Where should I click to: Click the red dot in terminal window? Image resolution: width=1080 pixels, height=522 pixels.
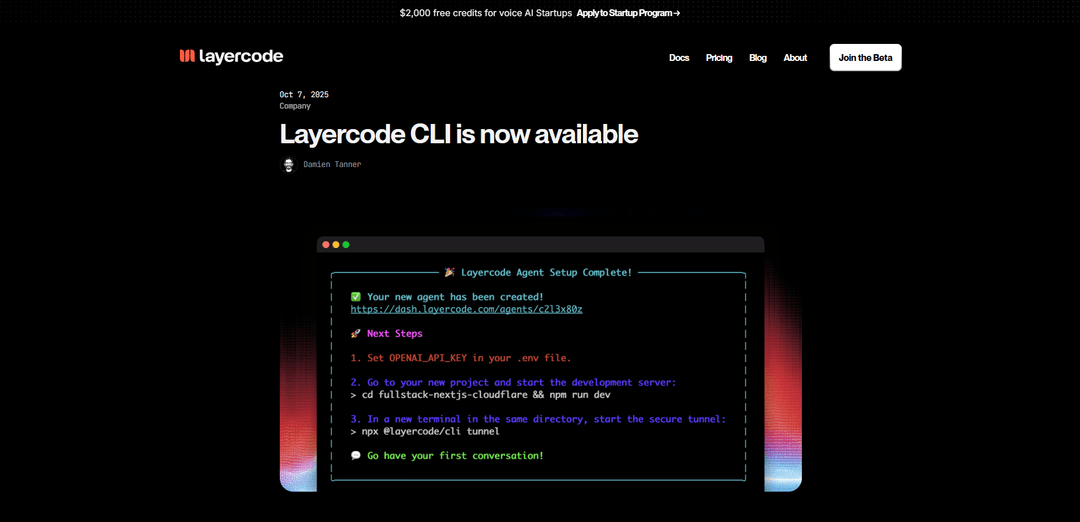tap(326, 245)
